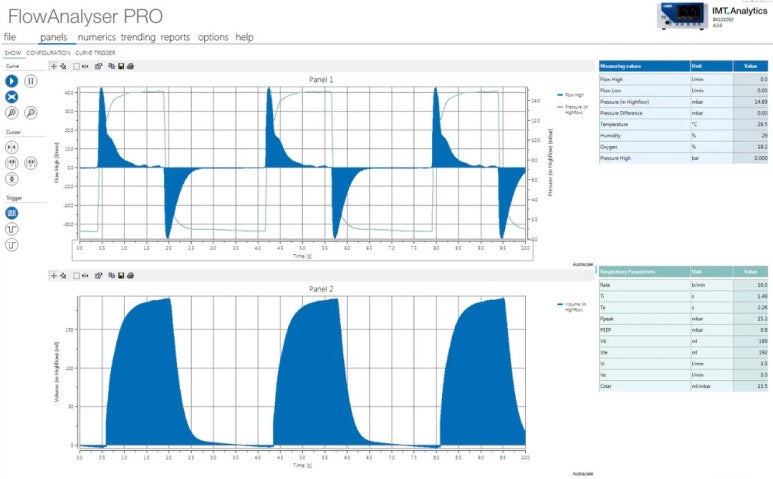Click the Respiratory Parameters table header
This screenshot has height=479, width=773.
click(x=683, y=272)
